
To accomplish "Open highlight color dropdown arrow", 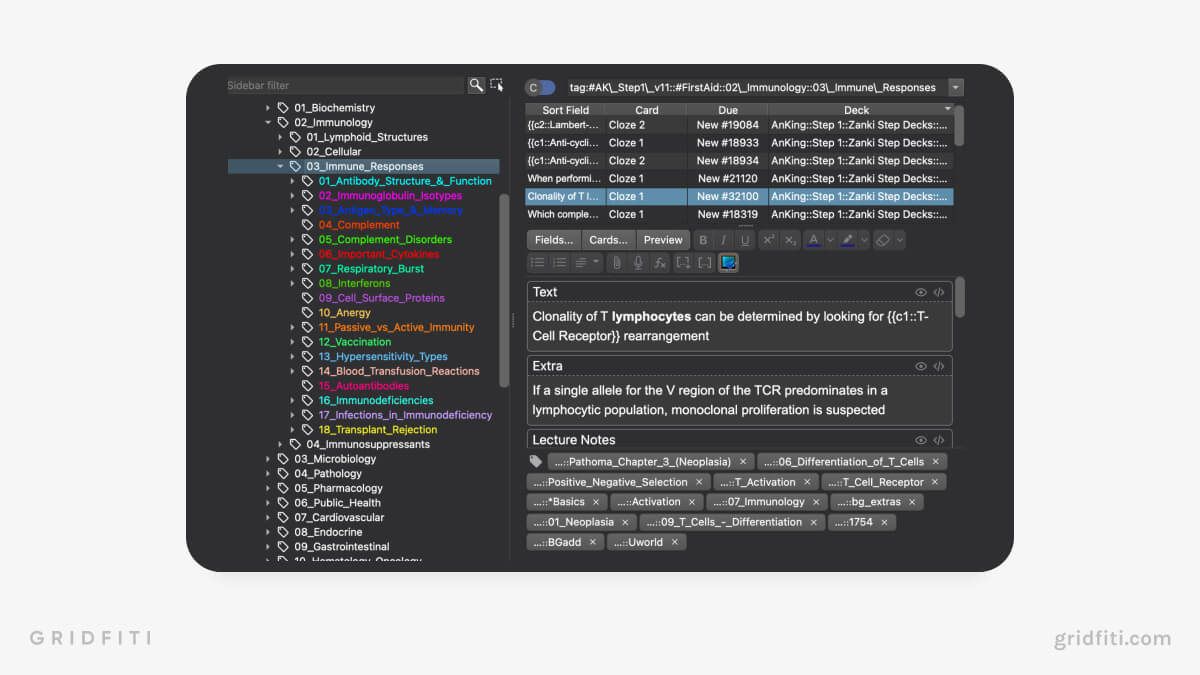I will tap(863, 240).
